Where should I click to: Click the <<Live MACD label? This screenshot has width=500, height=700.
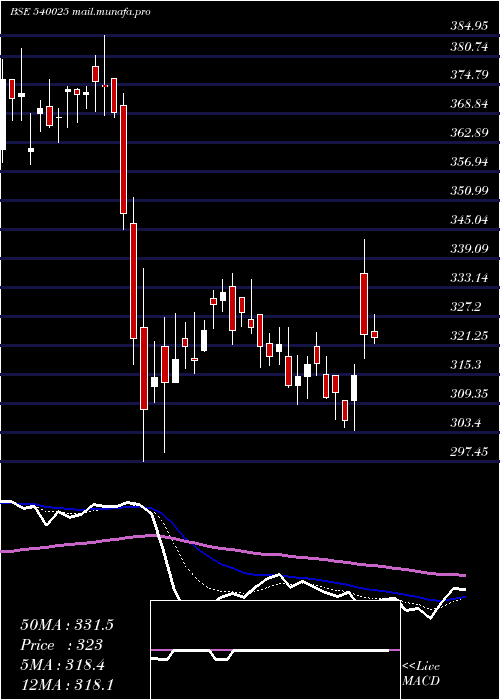coord(421,674)
